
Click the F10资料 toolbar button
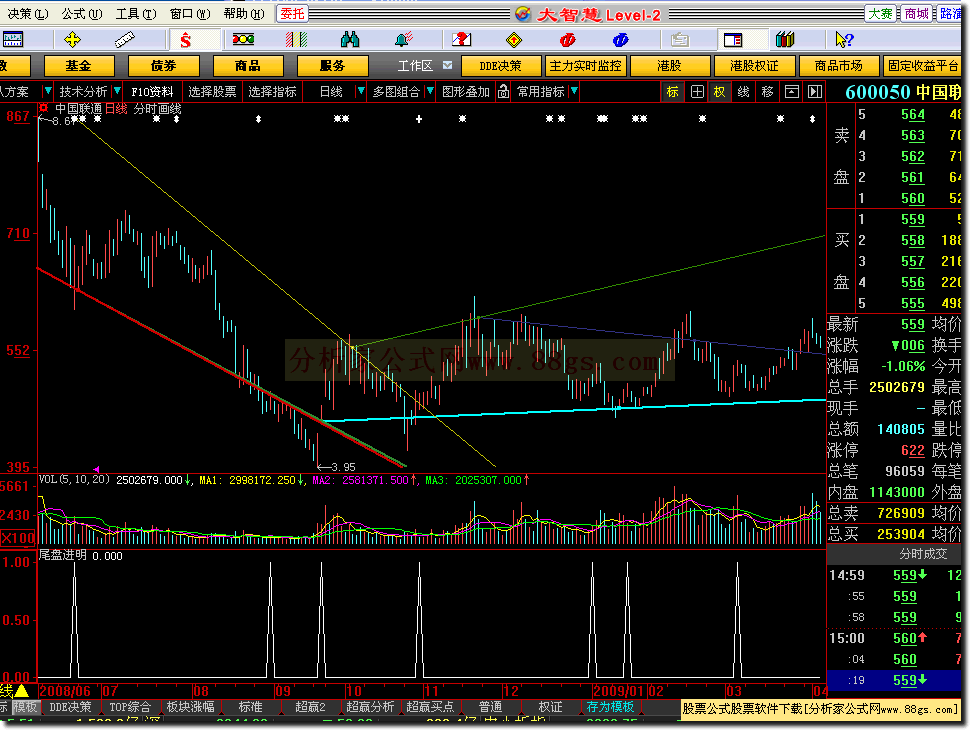(153, 92)
